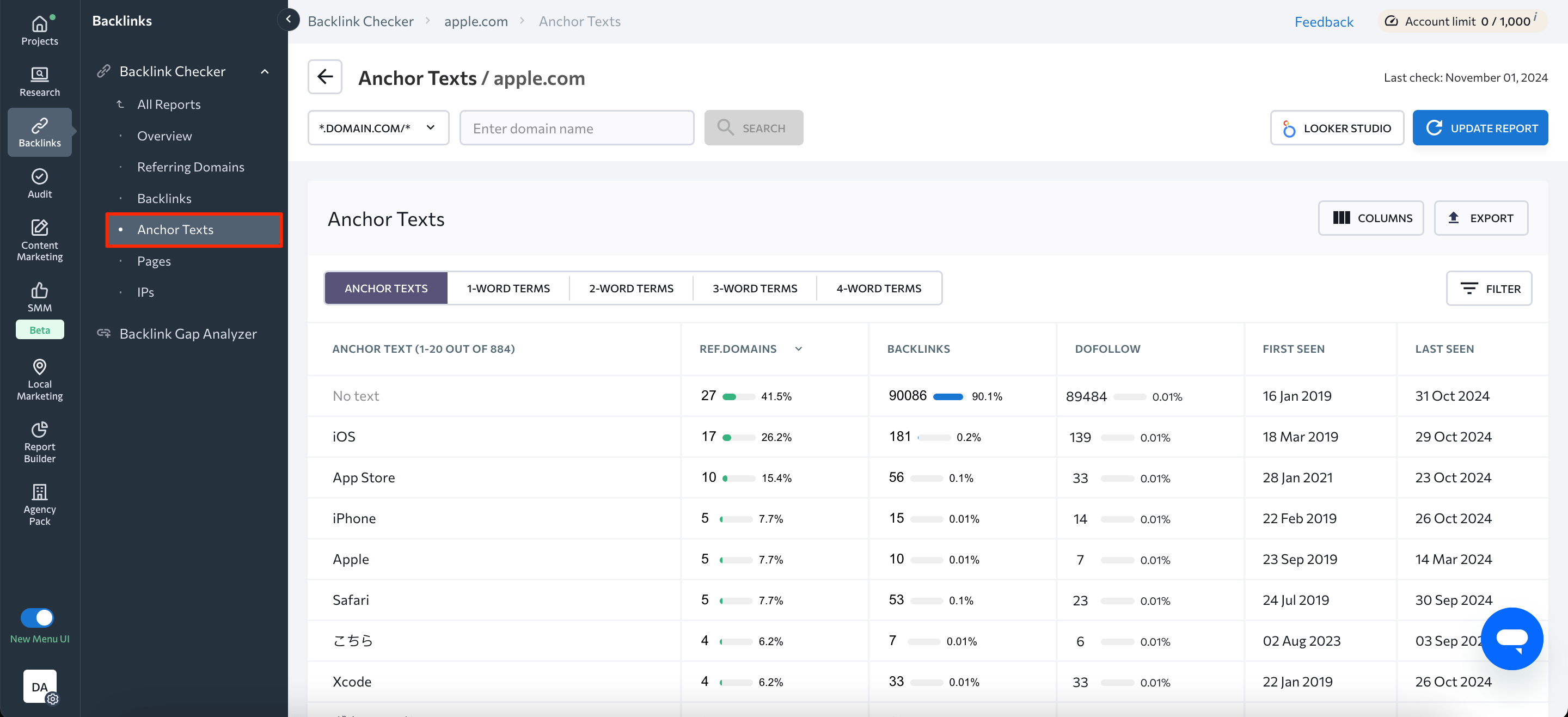1568x717 pixels.
Task: Switch to the 1-WORD TERMS tab
Action: 508,288
